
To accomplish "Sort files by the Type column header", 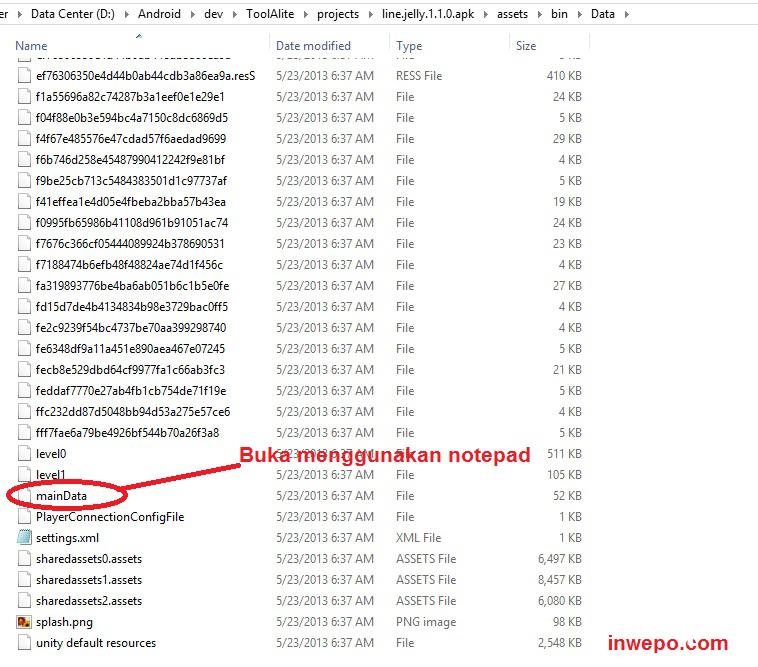I will click(409, 45).
